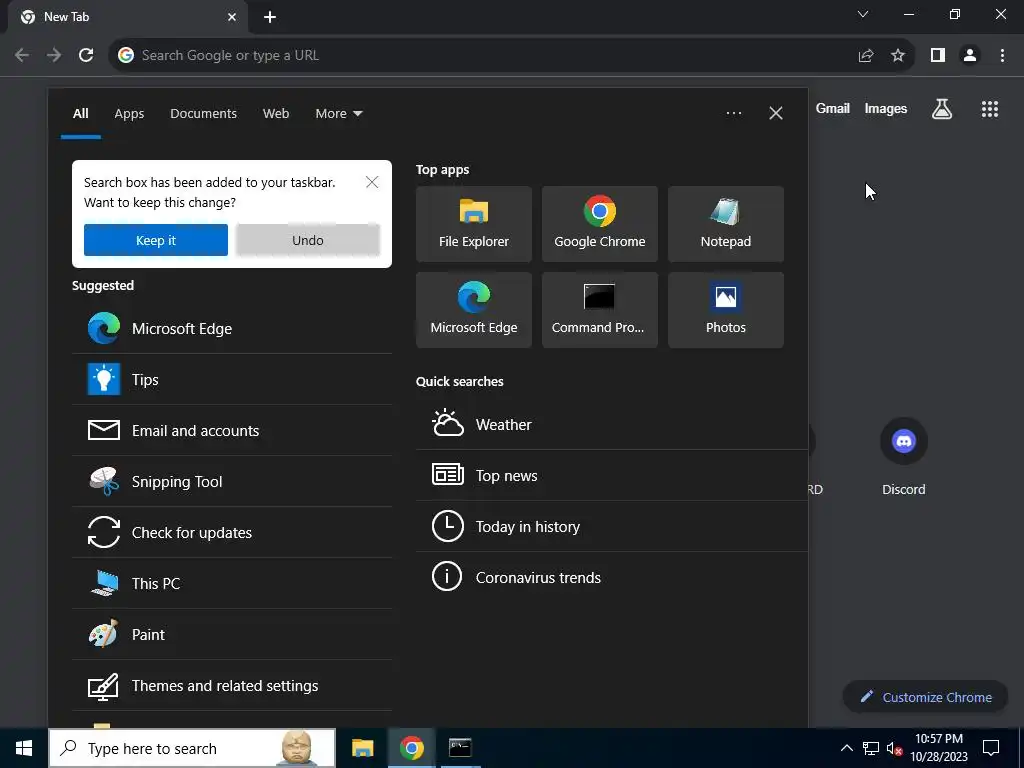Launch Google Chrome tile in Top apps

600,224
